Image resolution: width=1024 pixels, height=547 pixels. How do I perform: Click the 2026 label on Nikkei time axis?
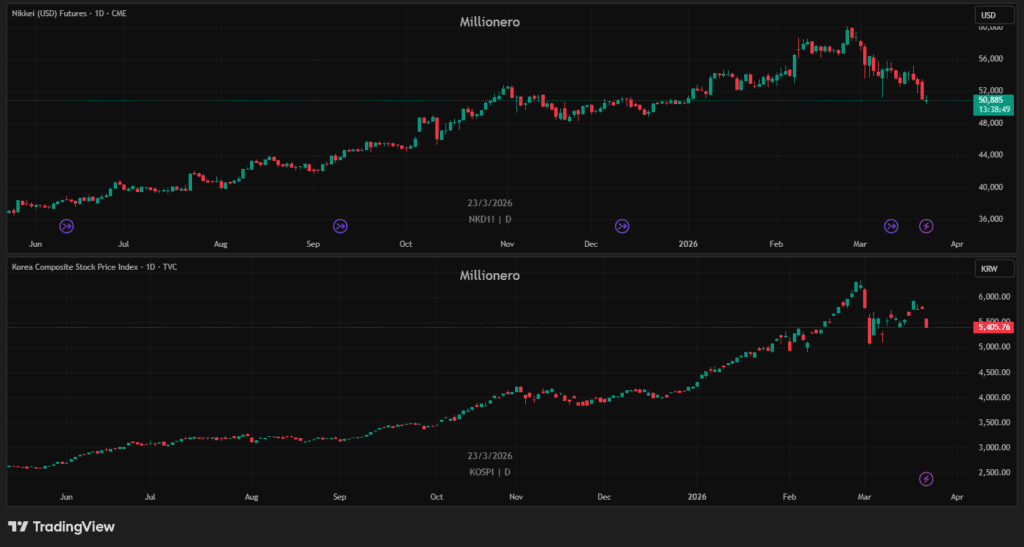click(688, 243)
